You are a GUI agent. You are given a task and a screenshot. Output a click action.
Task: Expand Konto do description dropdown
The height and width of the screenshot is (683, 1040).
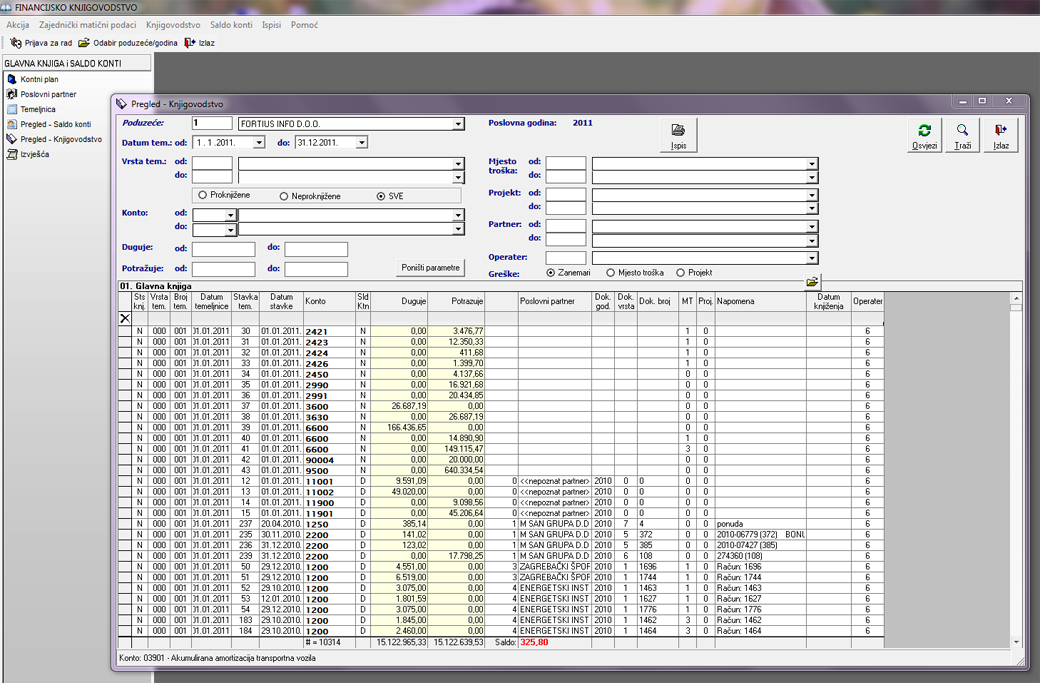click(x=458, y=229)
